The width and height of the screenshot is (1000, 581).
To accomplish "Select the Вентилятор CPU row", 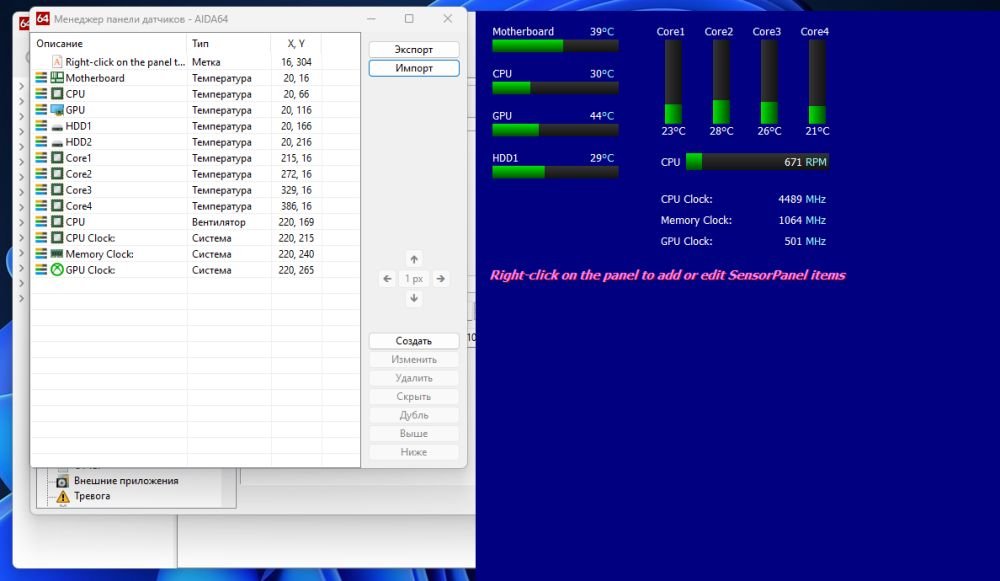I will [x=195, y=222].
